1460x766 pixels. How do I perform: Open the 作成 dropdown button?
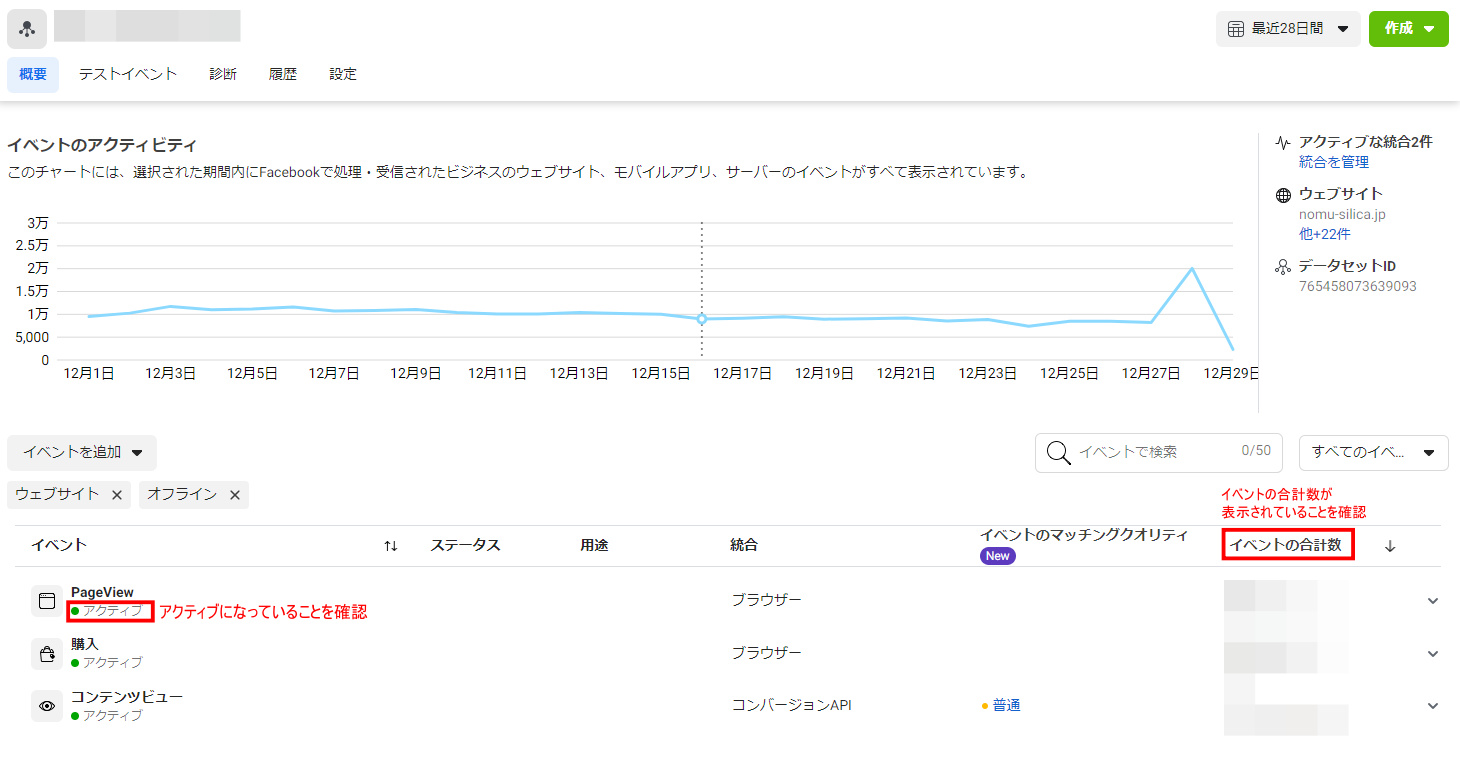click(x=1408, y=29)
